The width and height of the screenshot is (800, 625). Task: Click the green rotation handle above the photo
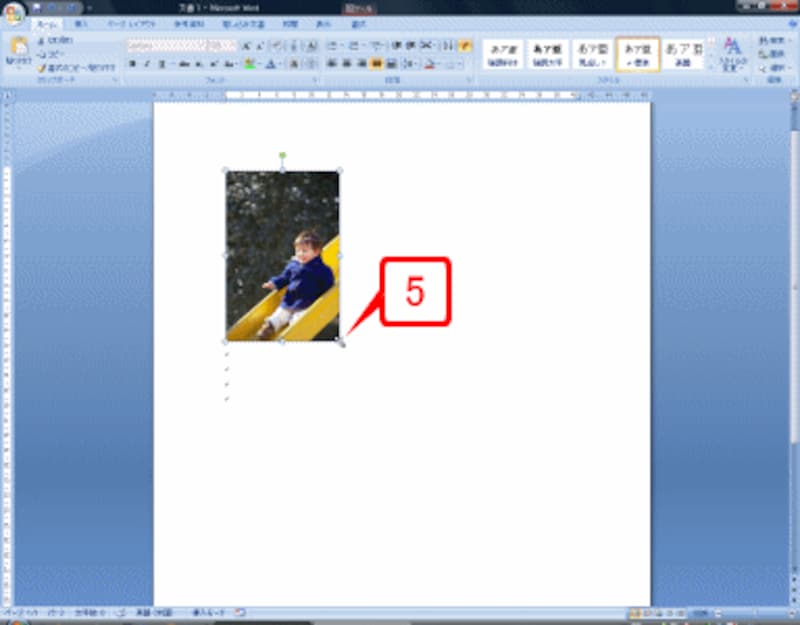[282, 155]
